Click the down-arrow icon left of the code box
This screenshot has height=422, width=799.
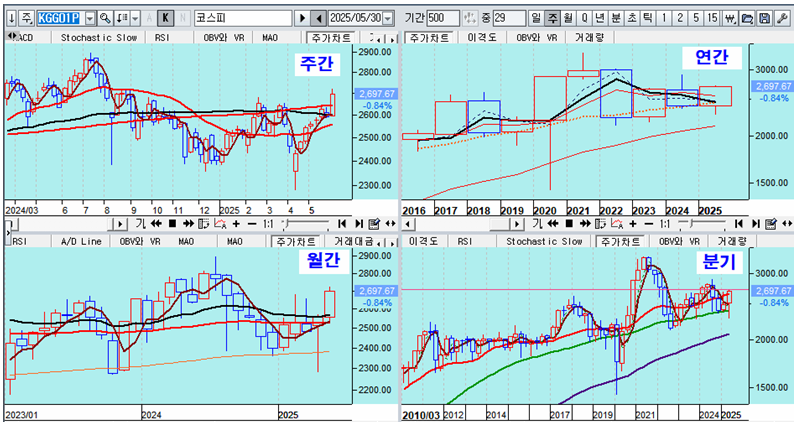click(x=12, y=18)
